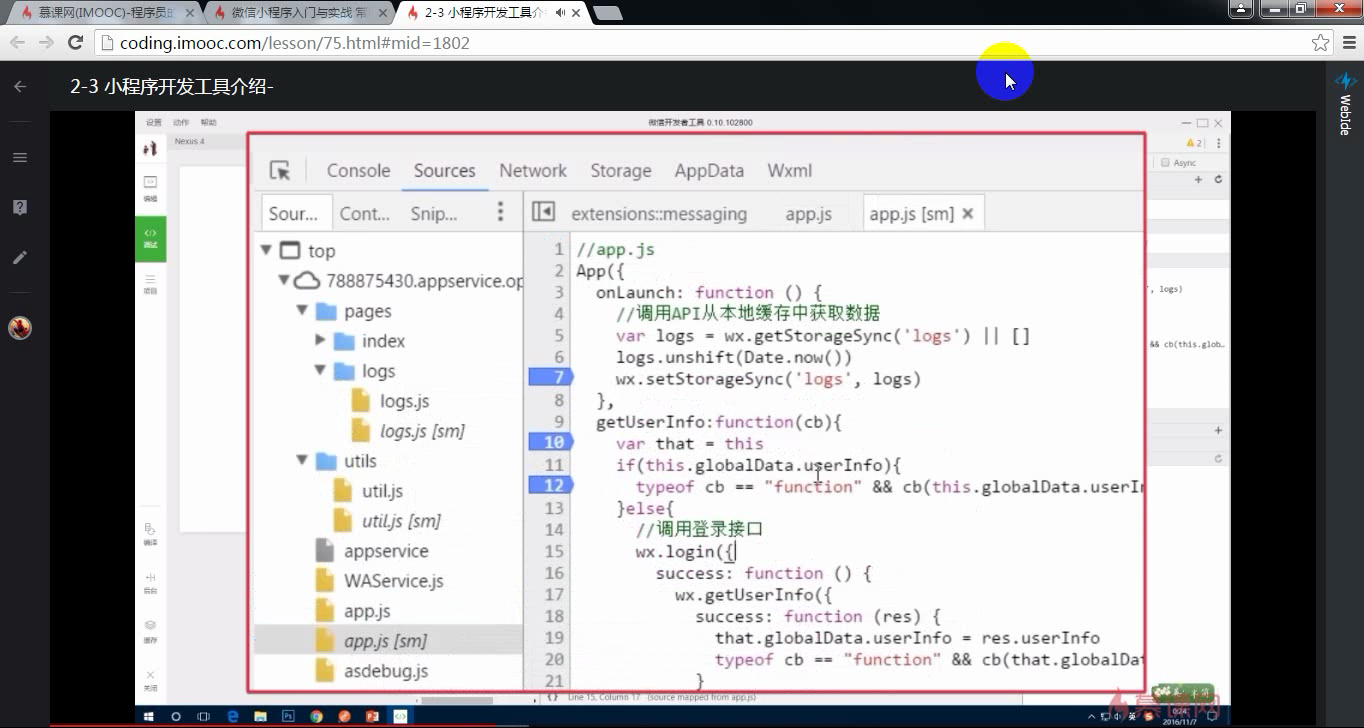Open the Windows Start button in the video taskbar
This screenshot has width=1364, height=728.
pyautogui.click(x=148, y=716)
